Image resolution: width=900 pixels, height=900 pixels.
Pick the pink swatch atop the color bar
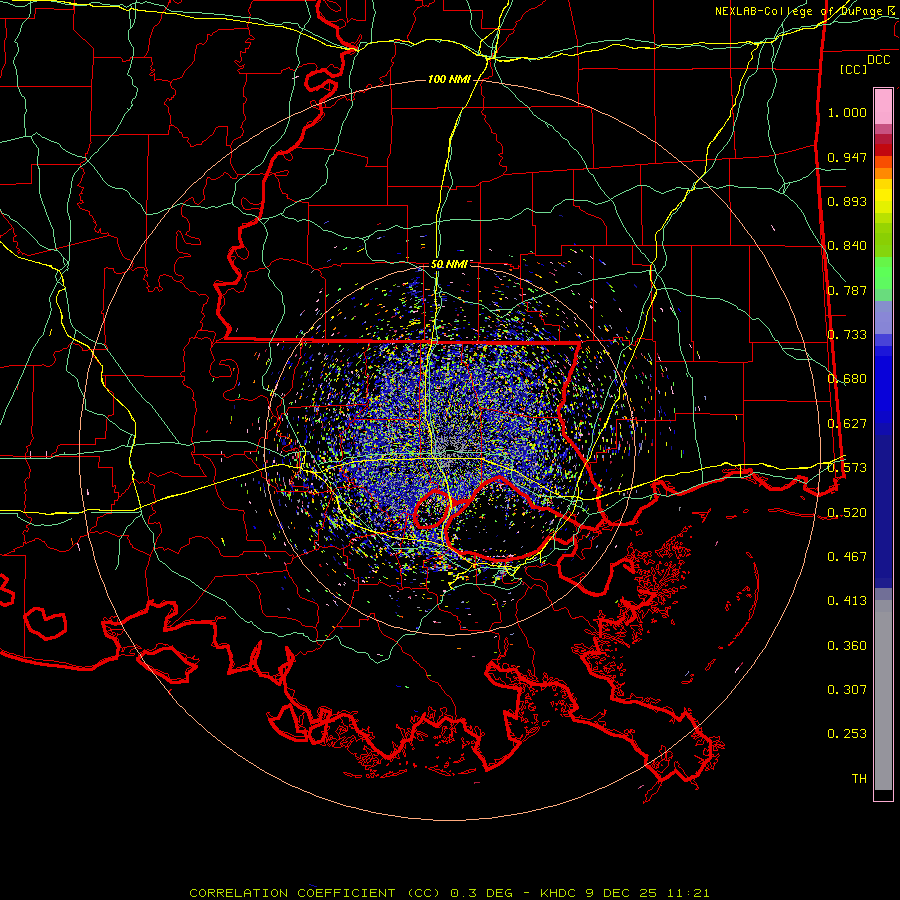pyautogui.click(x=883, y=107)
